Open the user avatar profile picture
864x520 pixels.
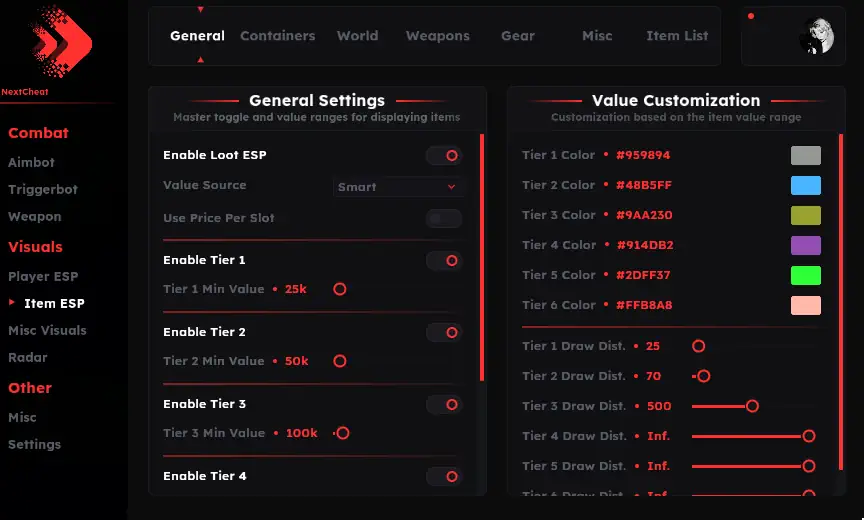point(817,36)
